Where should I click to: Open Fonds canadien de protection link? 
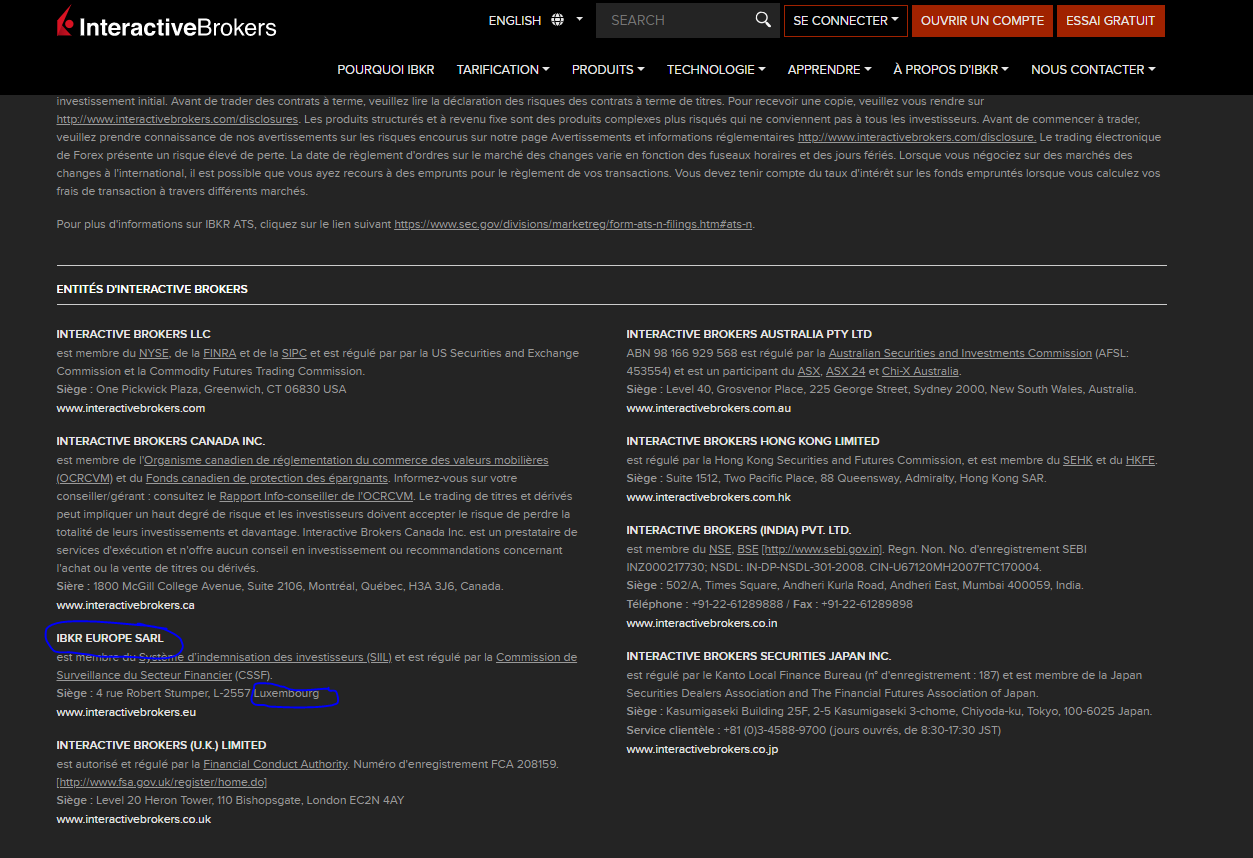coord(267,478)
